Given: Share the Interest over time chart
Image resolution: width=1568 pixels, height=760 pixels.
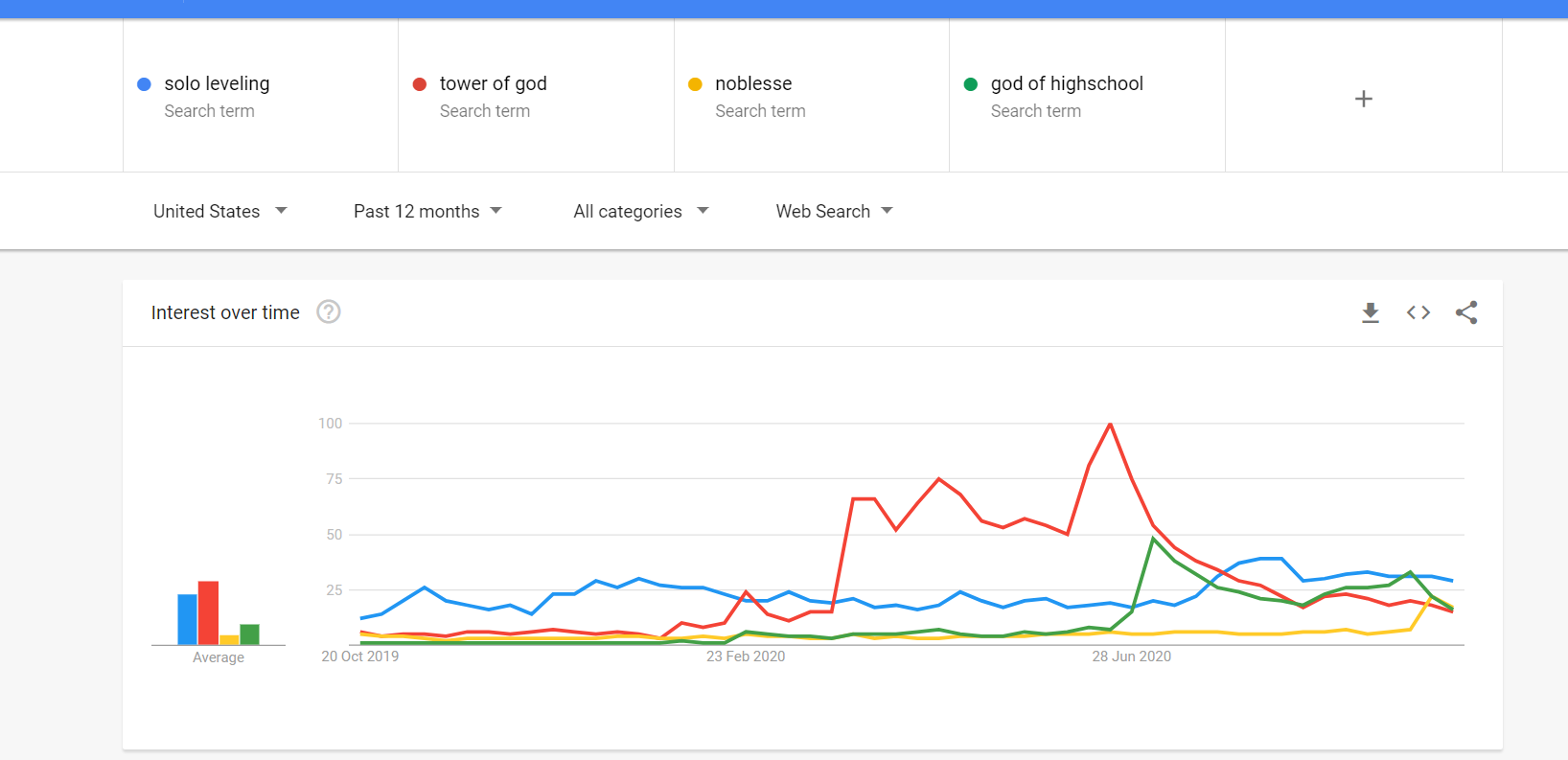Looking at the screenshot, I should 1466,312.
